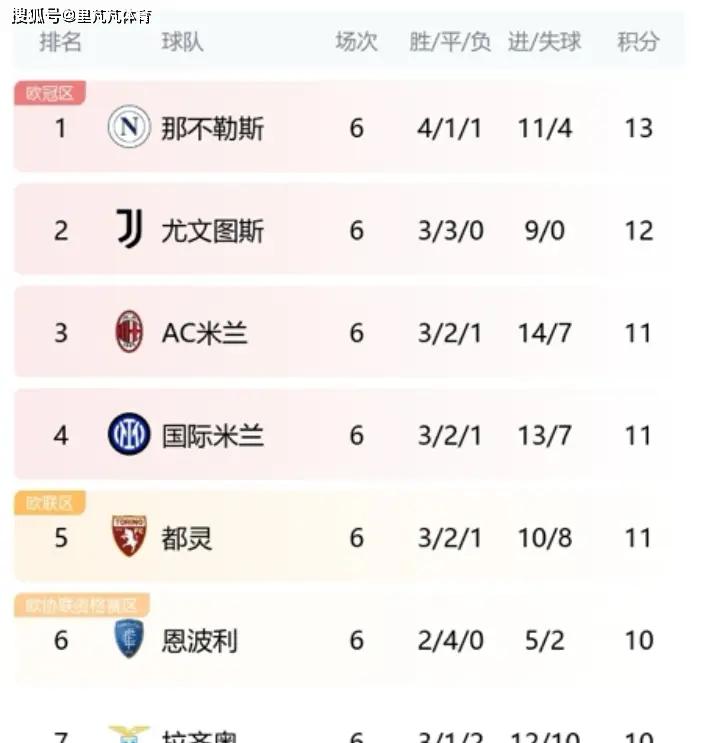
Task: Click the 排名 column header
Action: click(61, 41)
